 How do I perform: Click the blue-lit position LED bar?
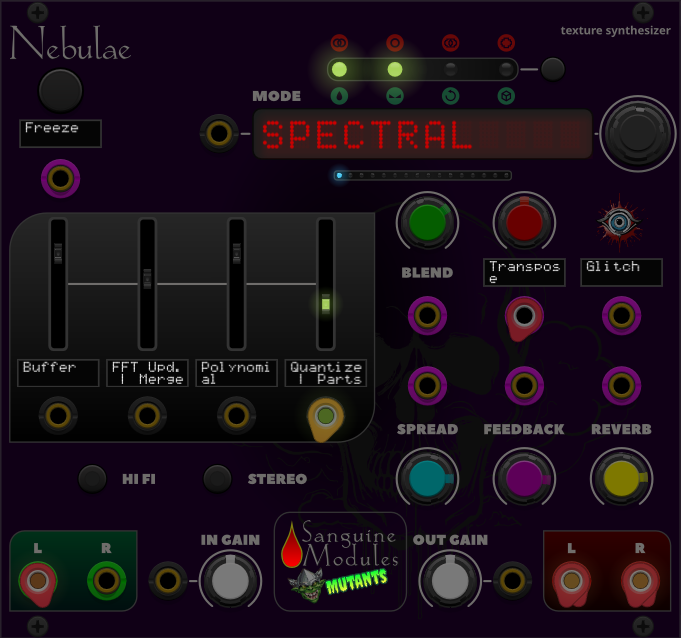coord(423,175)
